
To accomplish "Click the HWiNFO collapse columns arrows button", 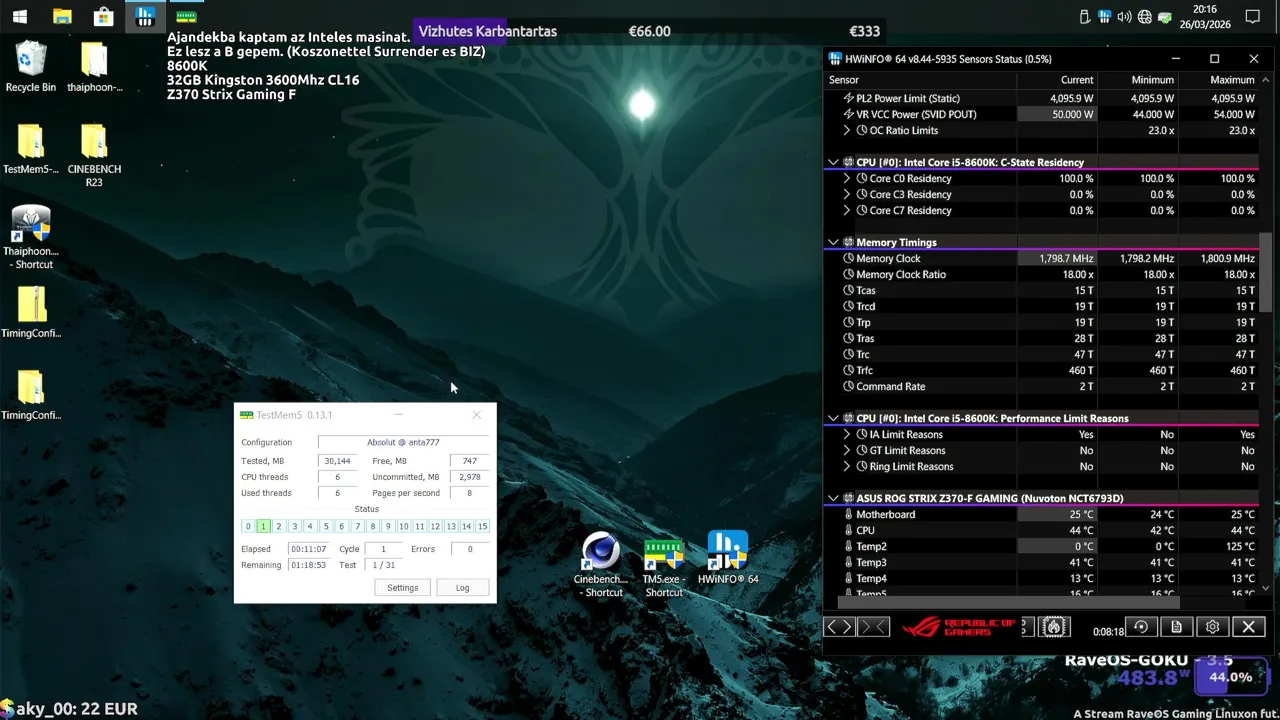I will click(x=875, y=627).
